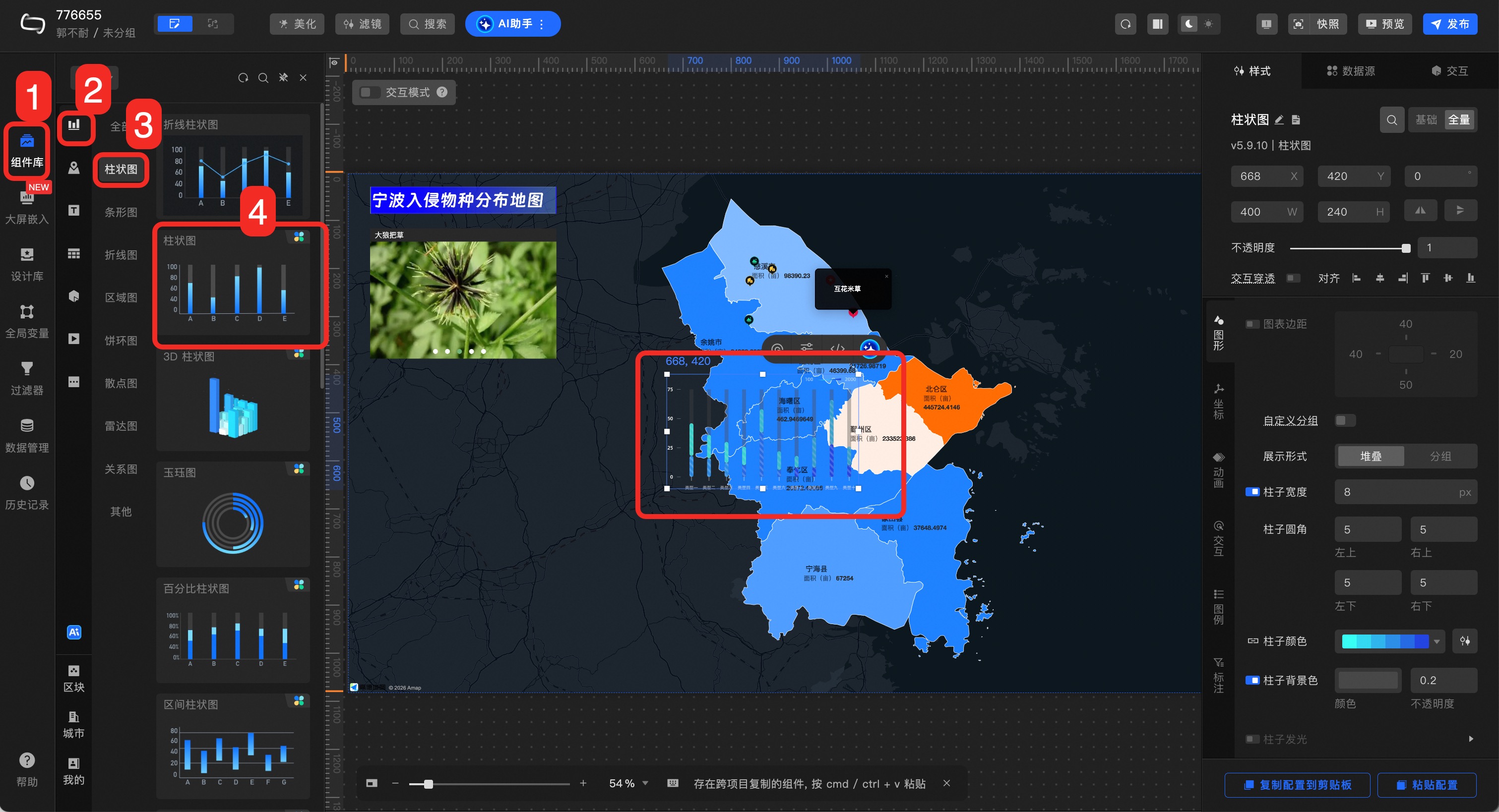Click the search icon beside 基础 button
1499x812 pixels.
coord(1391,120)
